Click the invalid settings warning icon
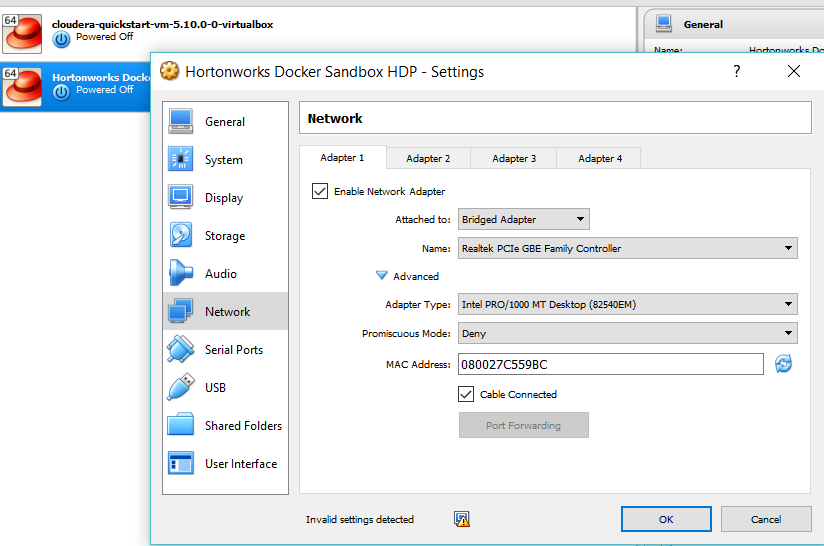 [x=461, y=519]
